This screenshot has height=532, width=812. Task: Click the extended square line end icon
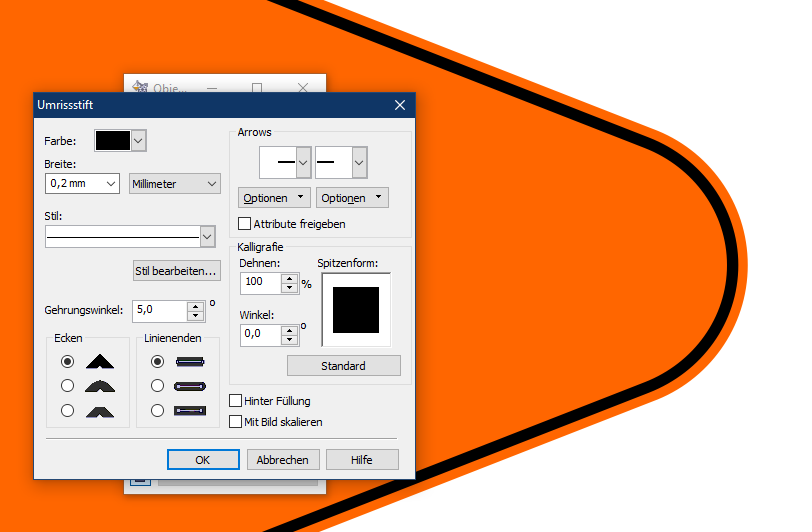[190, 411]
